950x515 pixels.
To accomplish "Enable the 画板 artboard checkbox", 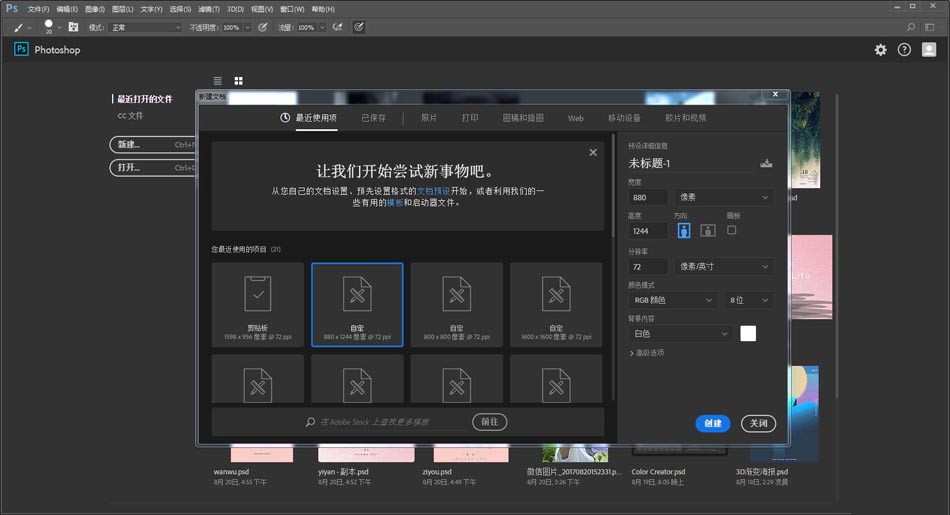I will [731, 230].
